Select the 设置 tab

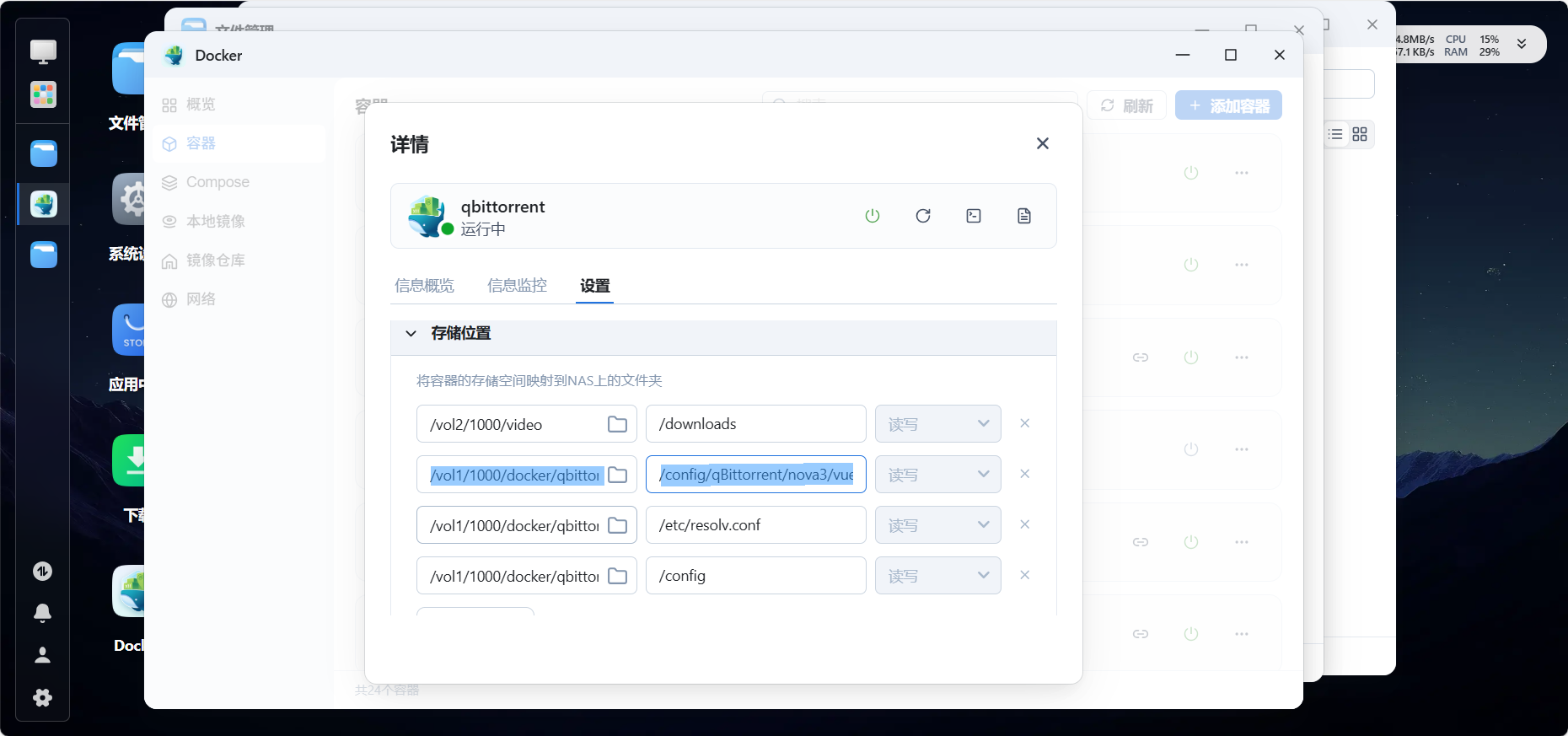[x=594, y=286]
